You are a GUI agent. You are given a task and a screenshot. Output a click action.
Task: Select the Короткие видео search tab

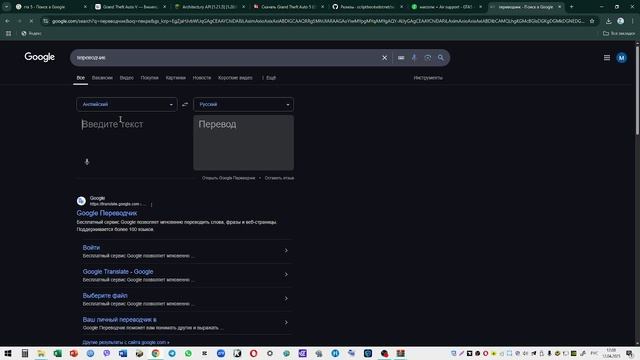(235, 78)
